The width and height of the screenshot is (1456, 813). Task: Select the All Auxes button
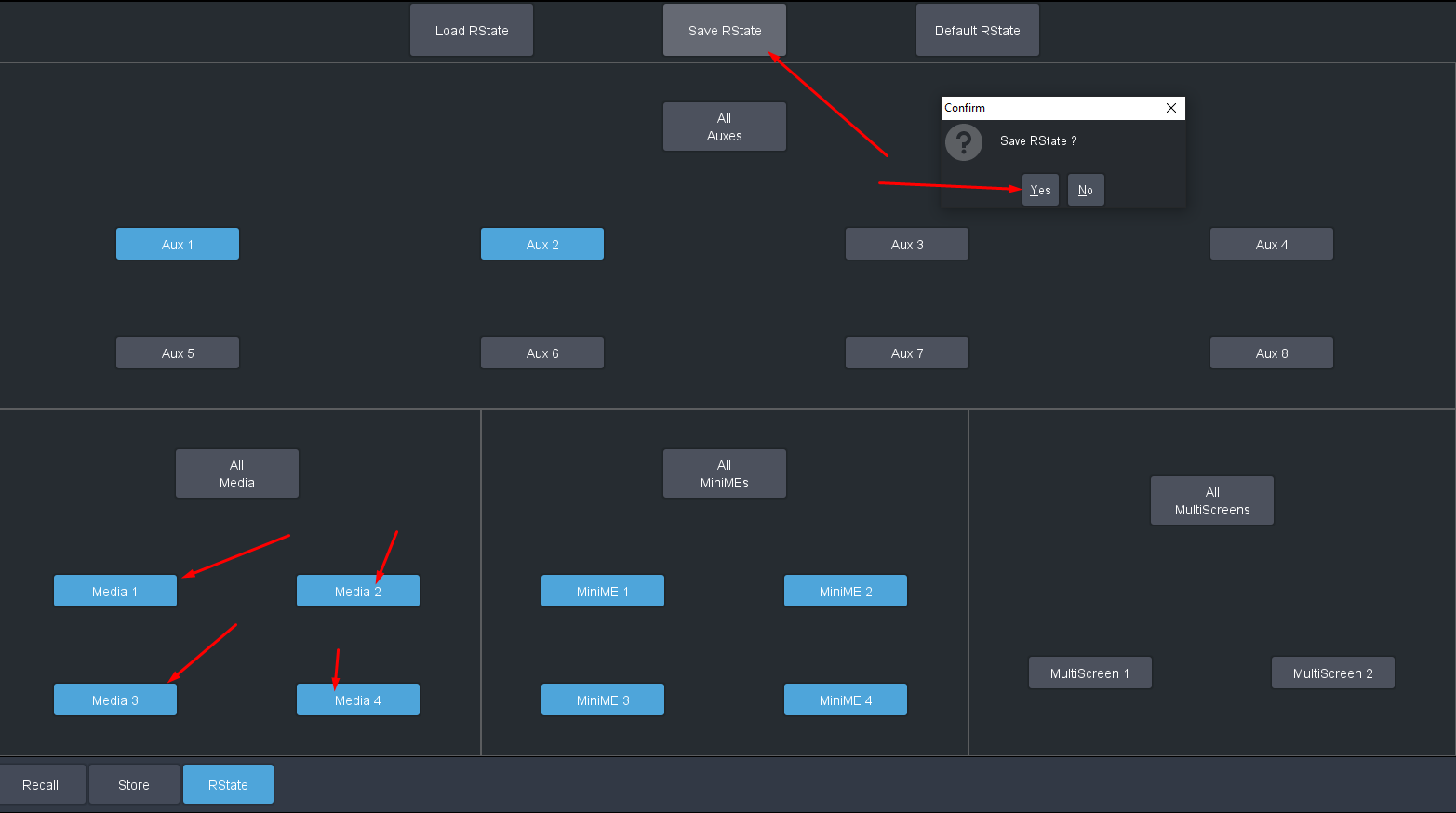point(725,127)
